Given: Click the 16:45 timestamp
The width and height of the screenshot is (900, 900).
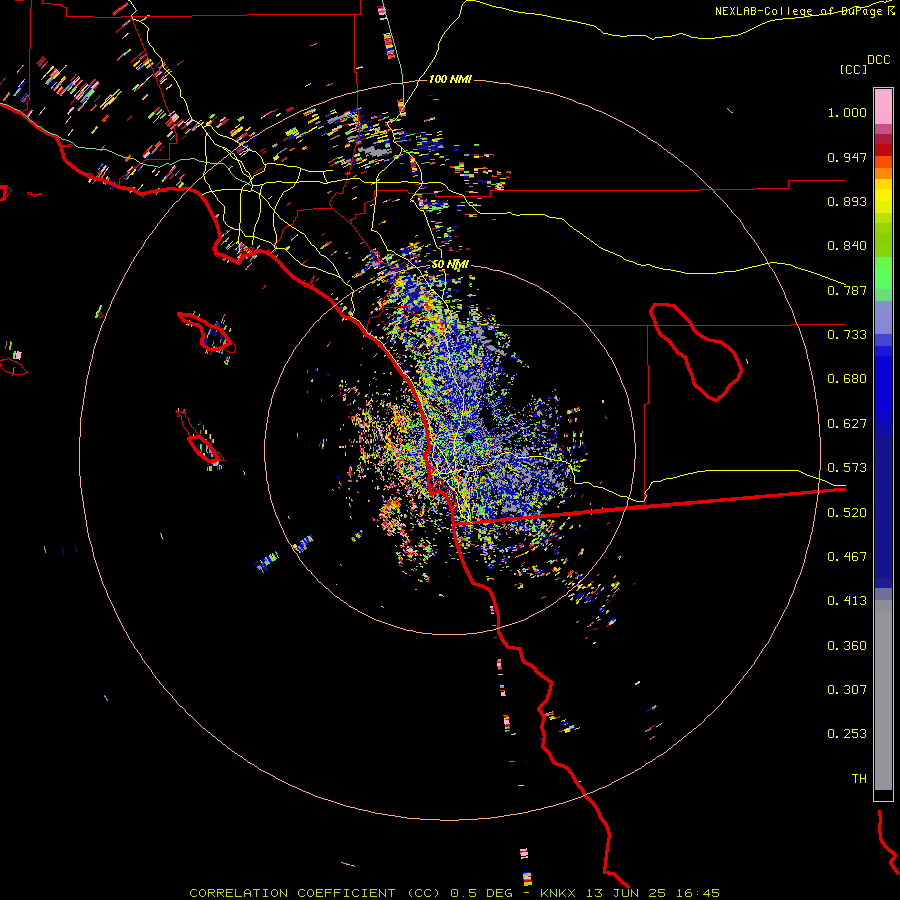Looking at the screenshot, I should click(698, 893).
